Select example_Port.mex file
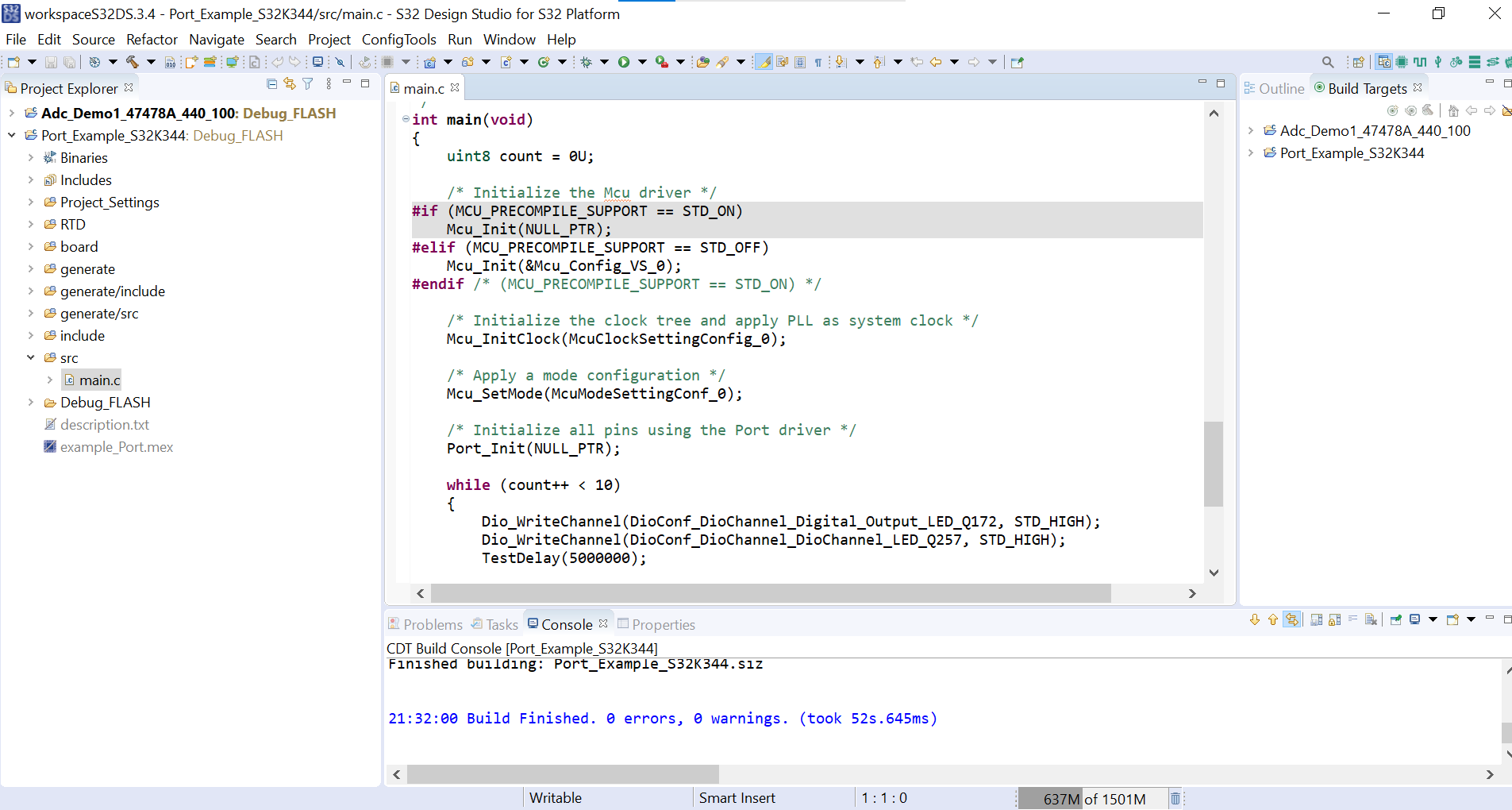 point(117,446)
